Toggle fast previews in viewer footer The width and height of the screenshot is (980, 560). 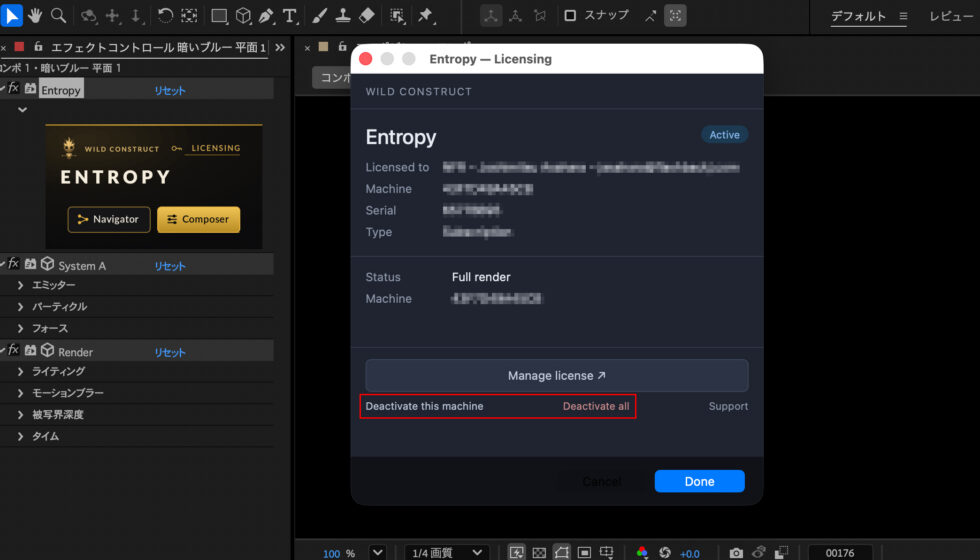click(x=516, y=552)
